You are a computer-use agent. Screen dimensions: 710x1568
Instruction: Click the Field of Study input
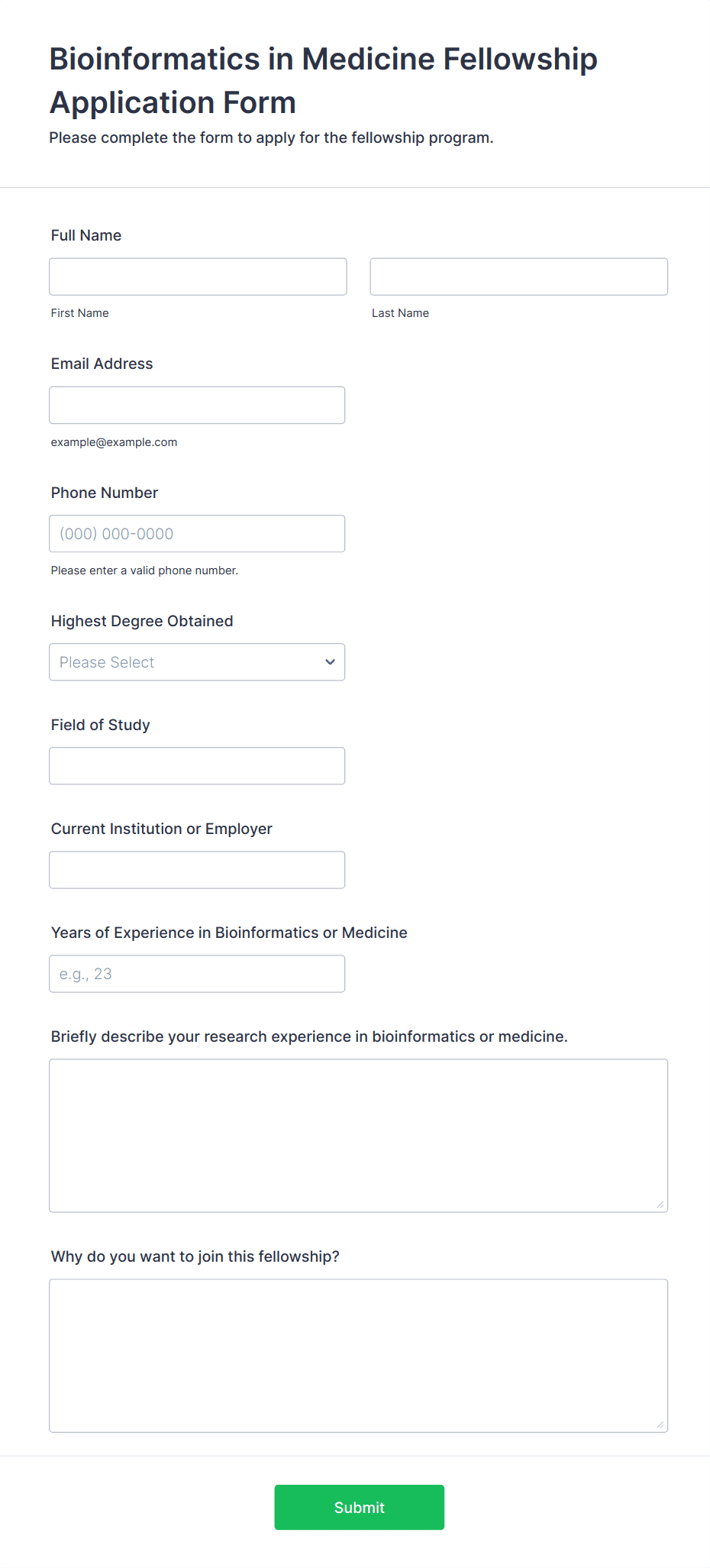(x=197, y=766)
